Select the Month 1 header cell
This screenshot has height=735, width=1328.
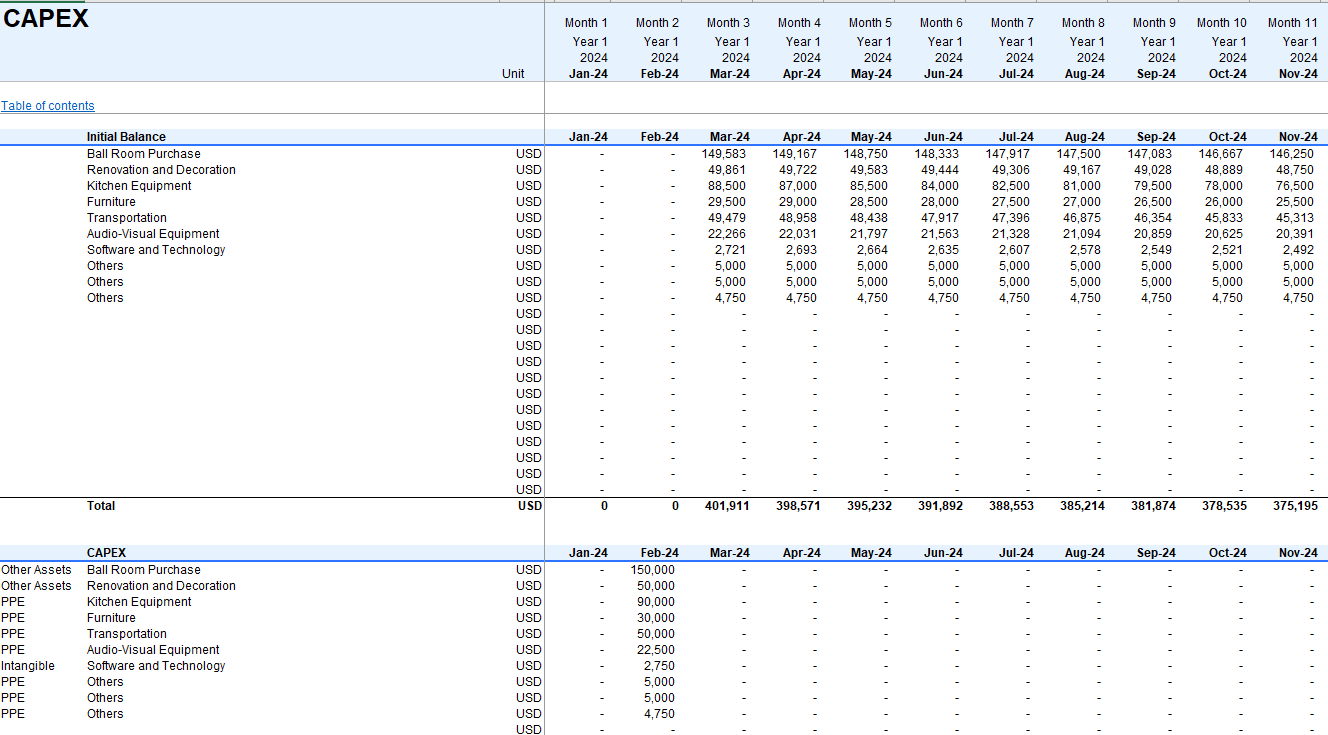click(586, 23)
